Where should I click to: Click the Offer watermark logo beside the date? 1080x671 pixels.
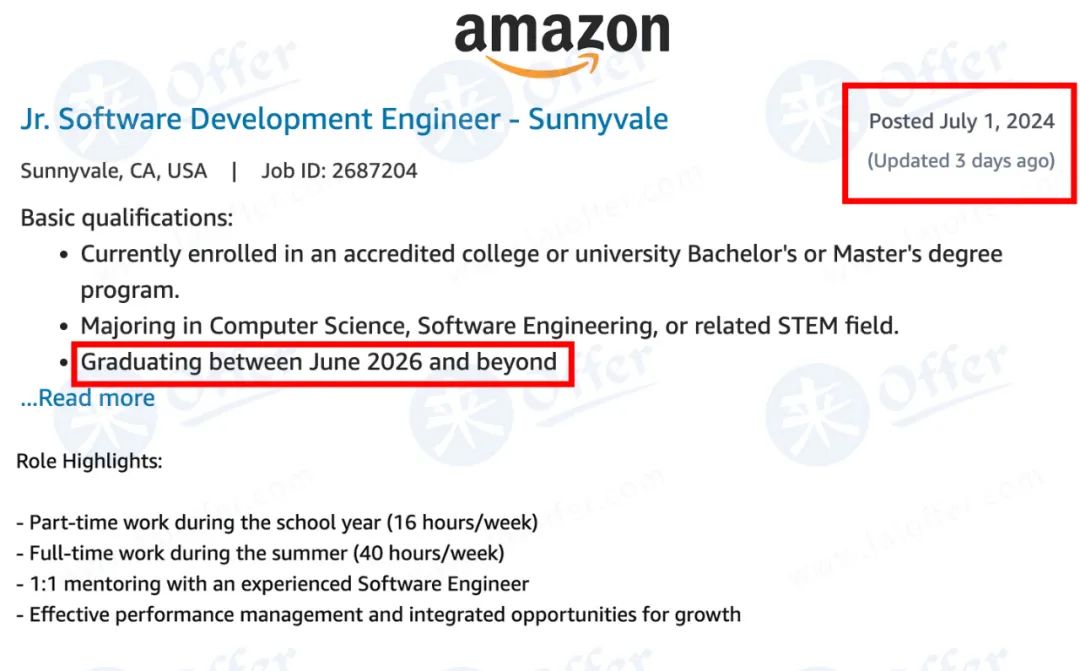[x=818, y=112]
